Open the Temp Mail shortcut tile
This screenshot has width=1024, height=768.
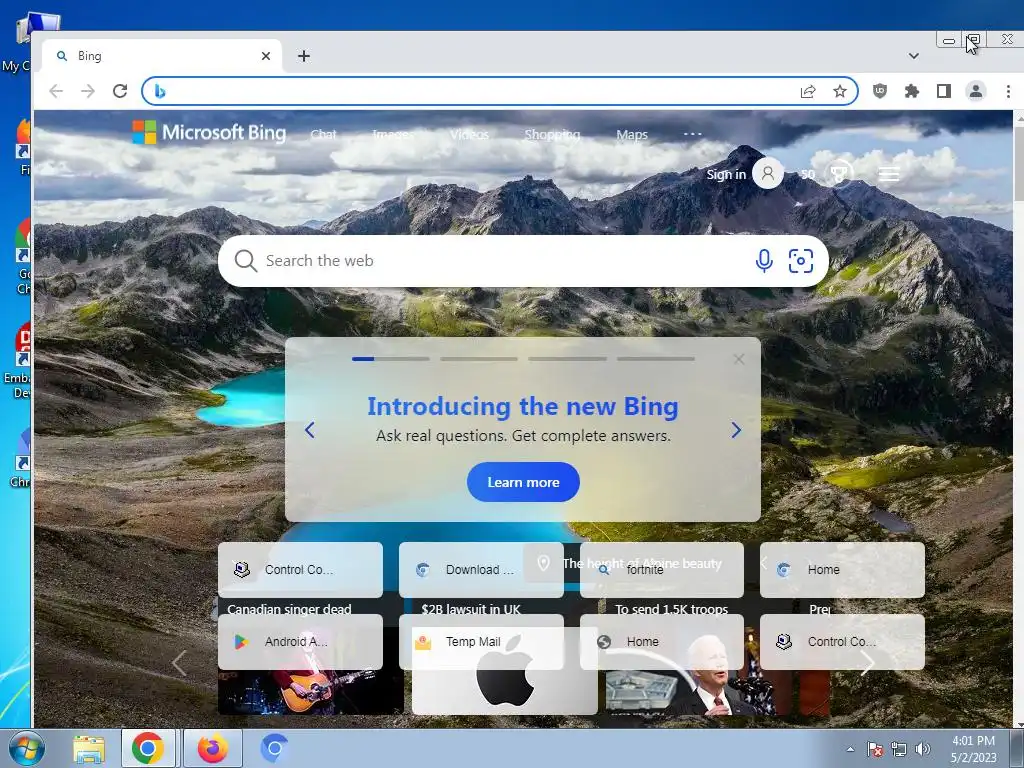[x=481, y=641]
